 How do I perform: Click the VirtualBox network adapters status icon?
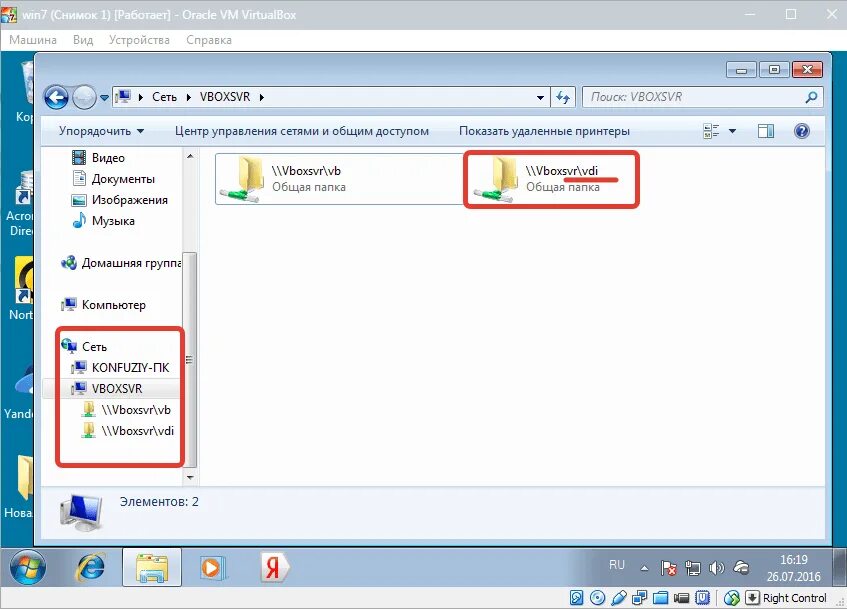640,598
